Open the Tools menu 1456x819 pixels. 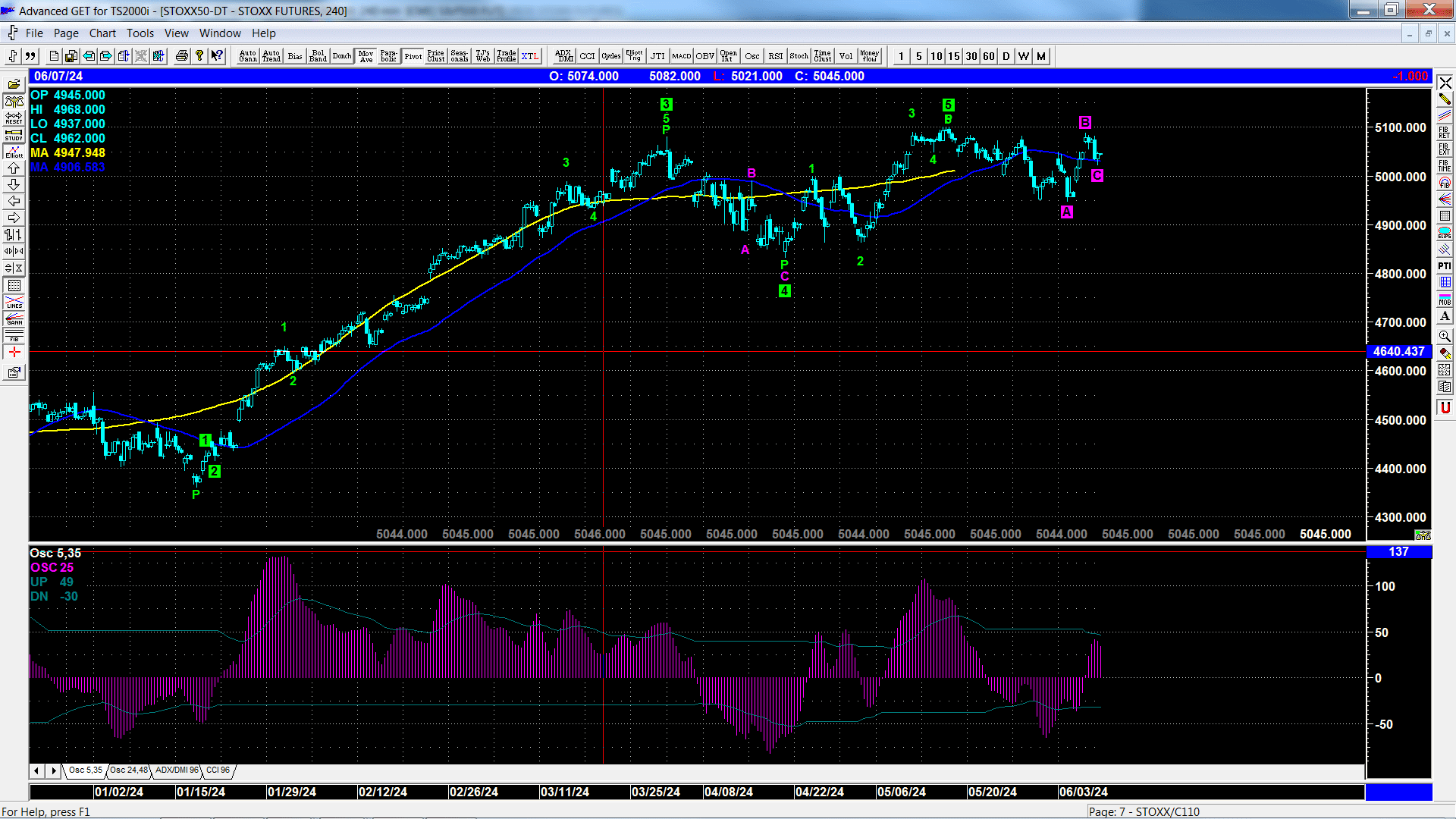[140, 33]
